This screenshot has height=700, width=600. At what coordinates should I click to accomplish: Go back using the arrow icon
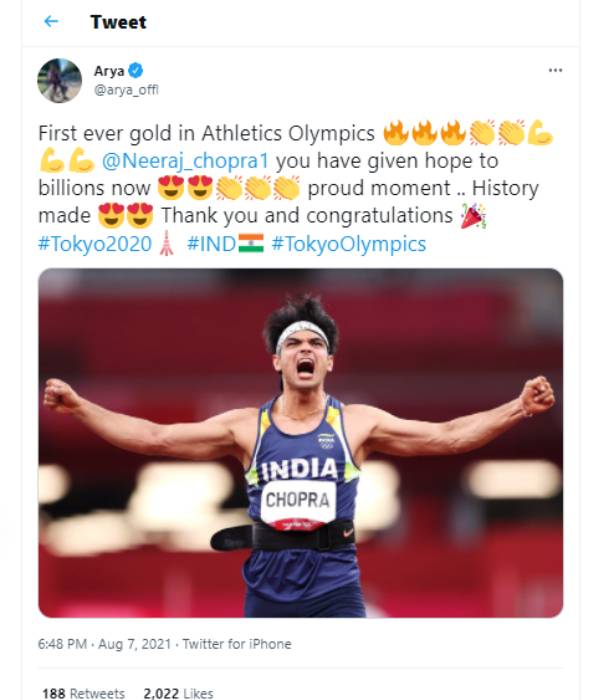pyautogui.click(x=51, y=21)
